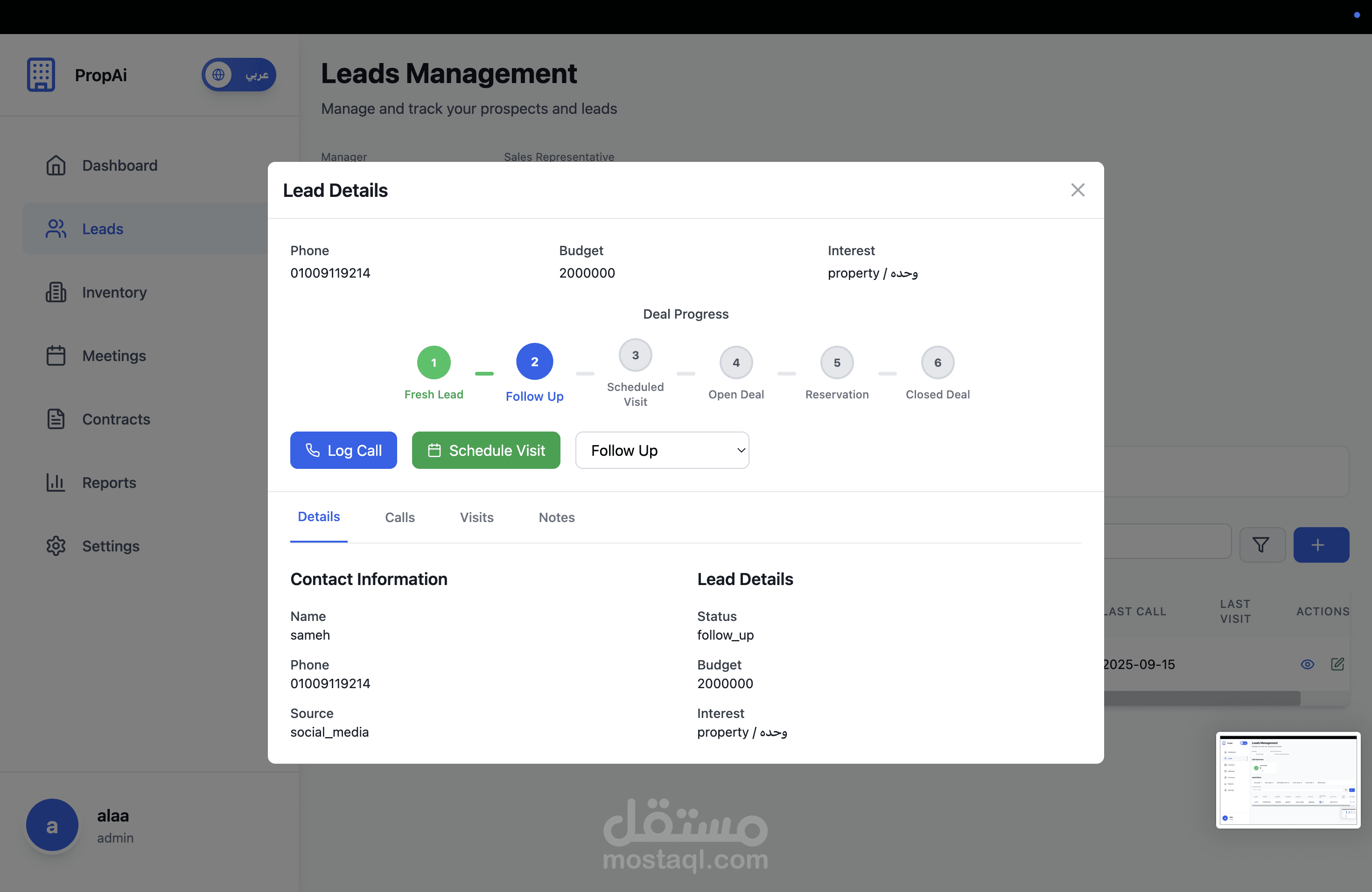Switch to the Visits tab
Screen dimensions: 1372x892
click(x=477, y=517)
